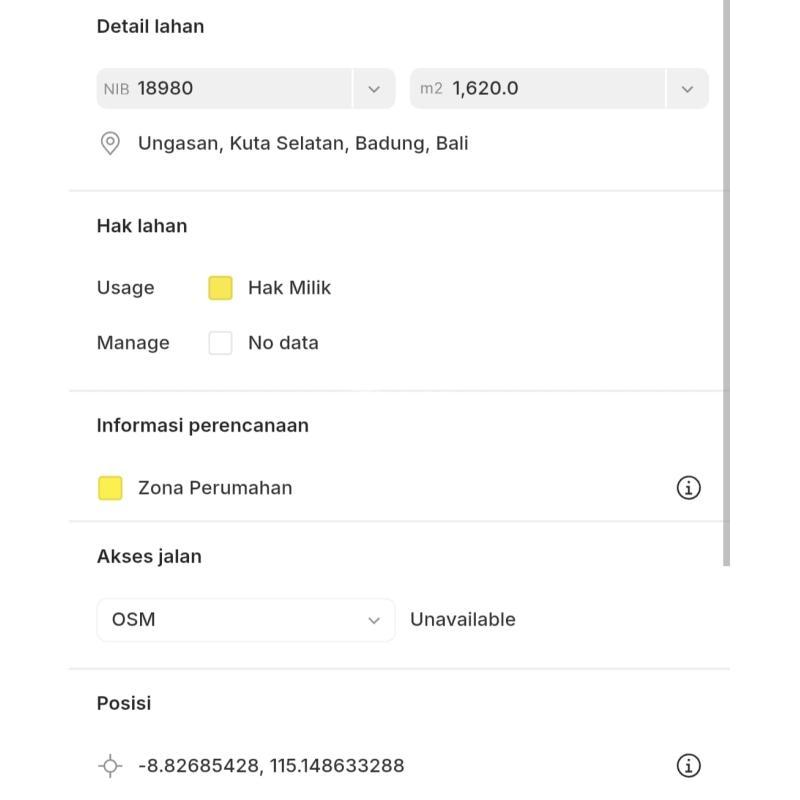Click the Zona Perumahan label

click(x=215, y=488)
